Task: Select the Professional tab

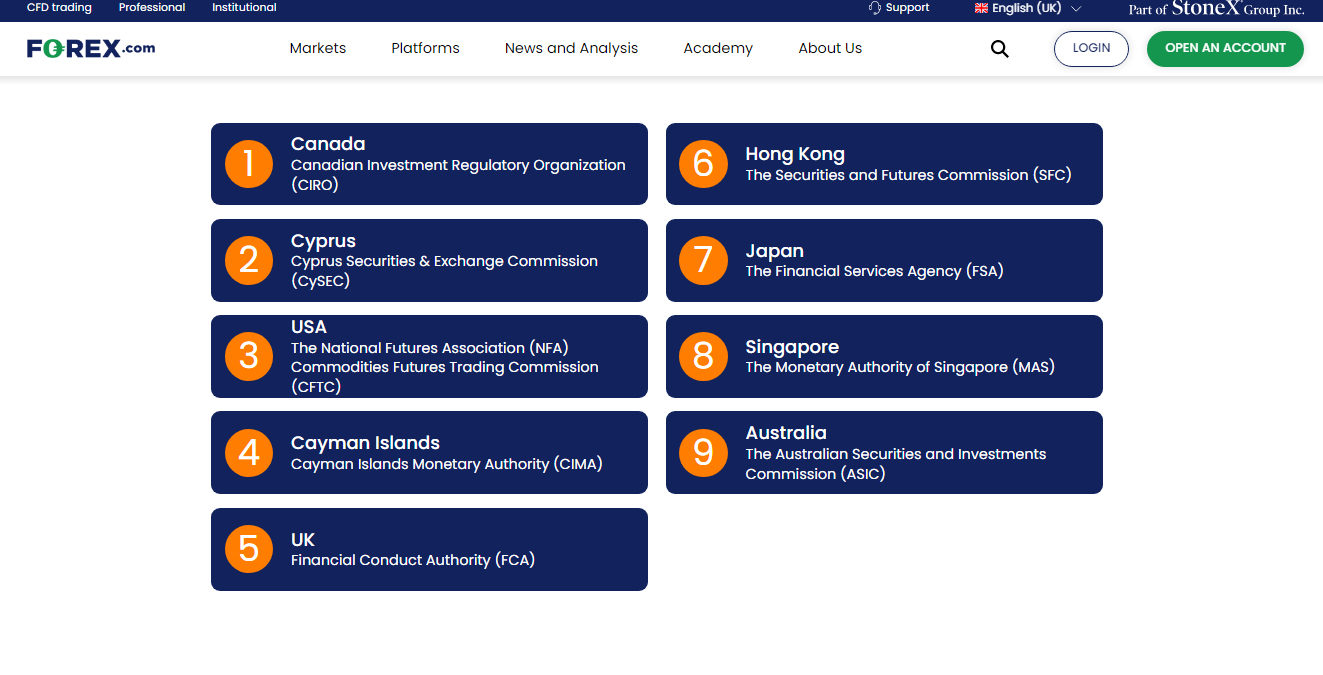Action: point(152,8)
